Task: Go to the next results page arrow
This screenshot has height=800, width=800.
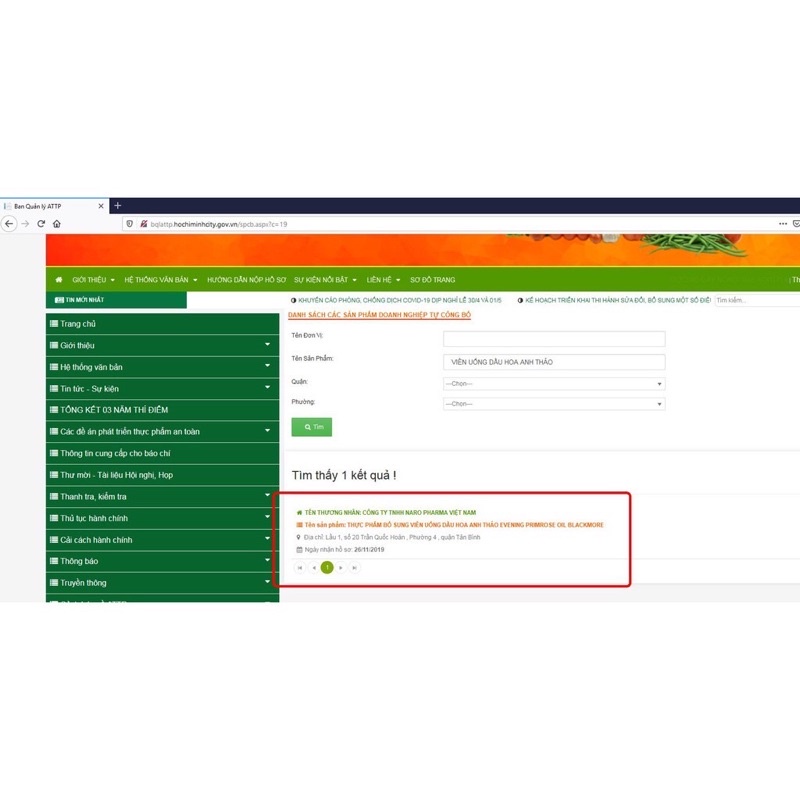Action: [341, 567]
